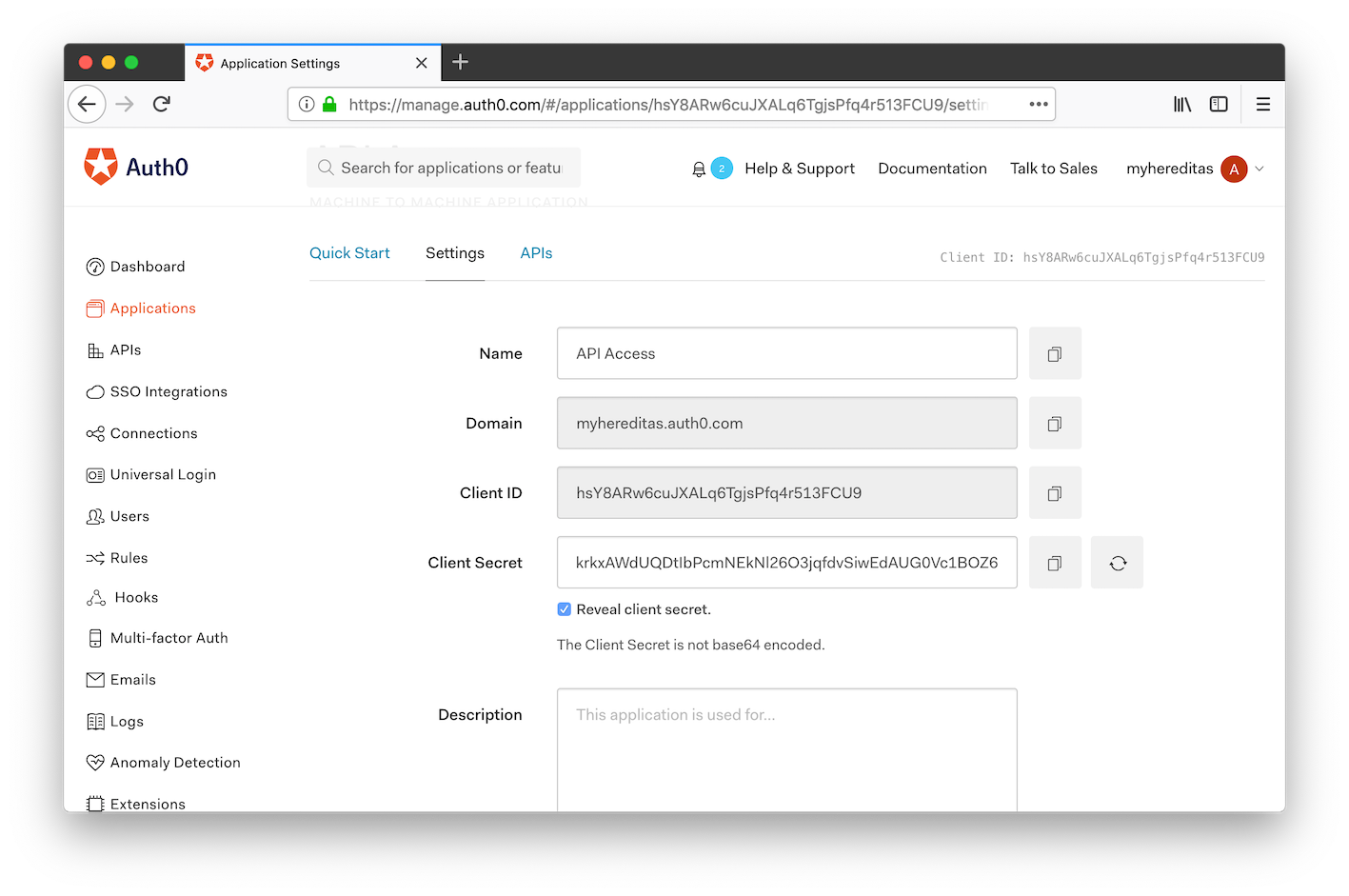Viewport: 1349px width, 896px height.
Task: Open Extensions in sidebar
Action: [148, 804]
